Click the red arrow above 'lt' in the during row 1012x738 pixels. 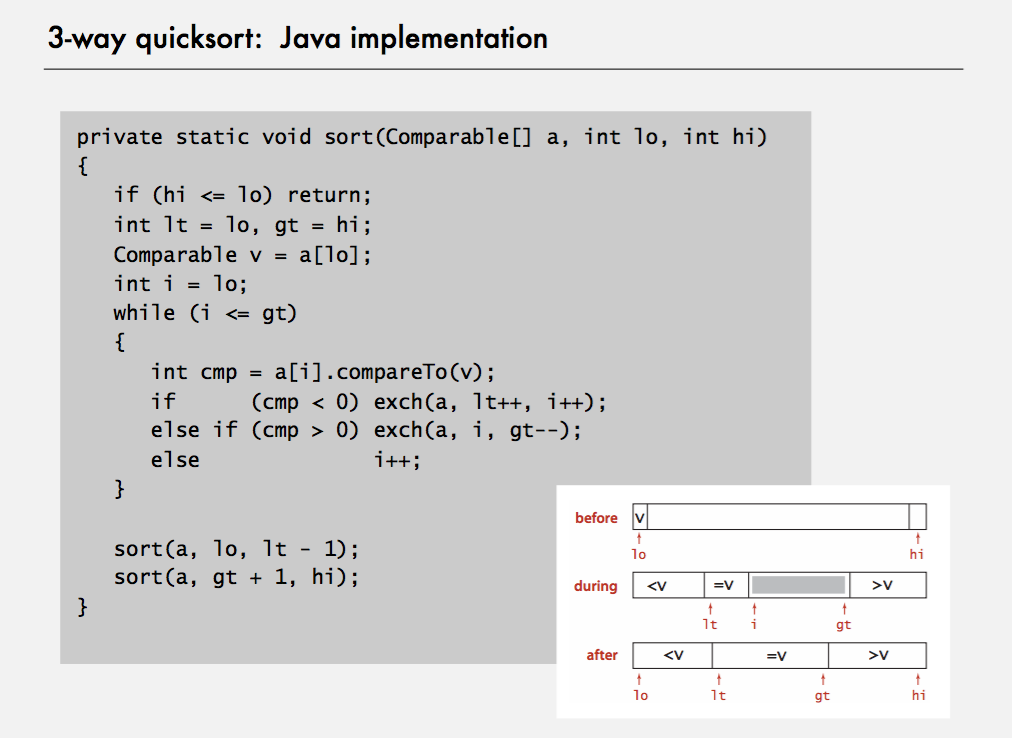709,608
